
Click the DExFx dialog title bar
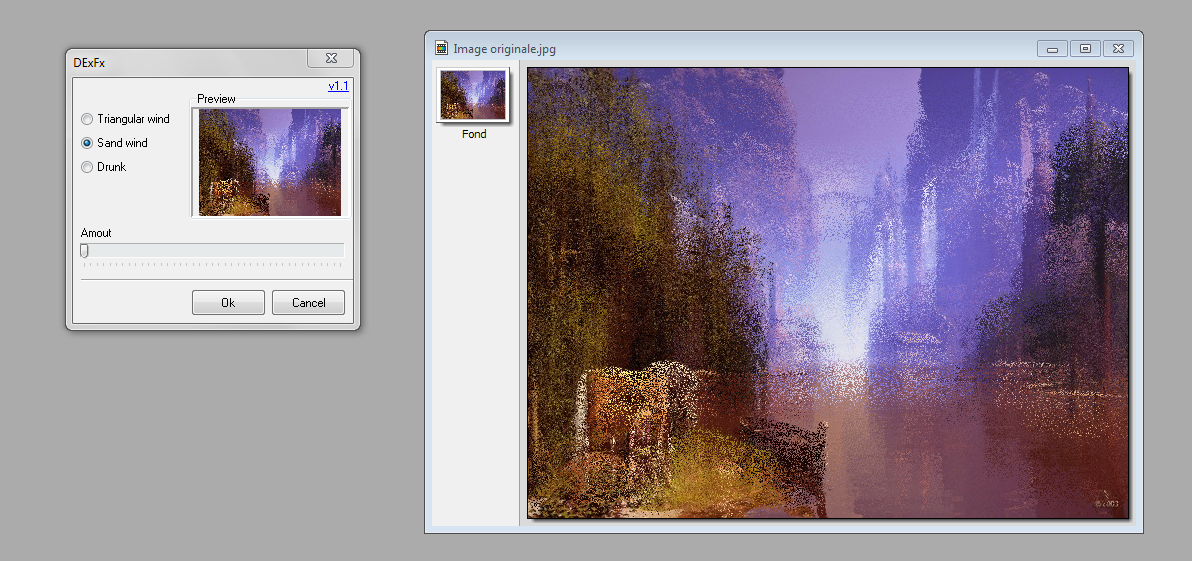(x=180, y=62)
